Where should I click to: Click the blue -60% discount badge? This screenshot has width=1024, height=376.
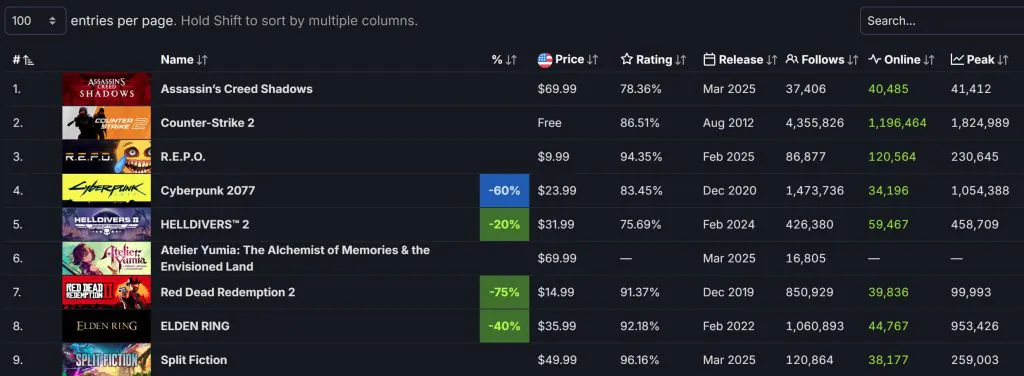click(x=504, y=191)
